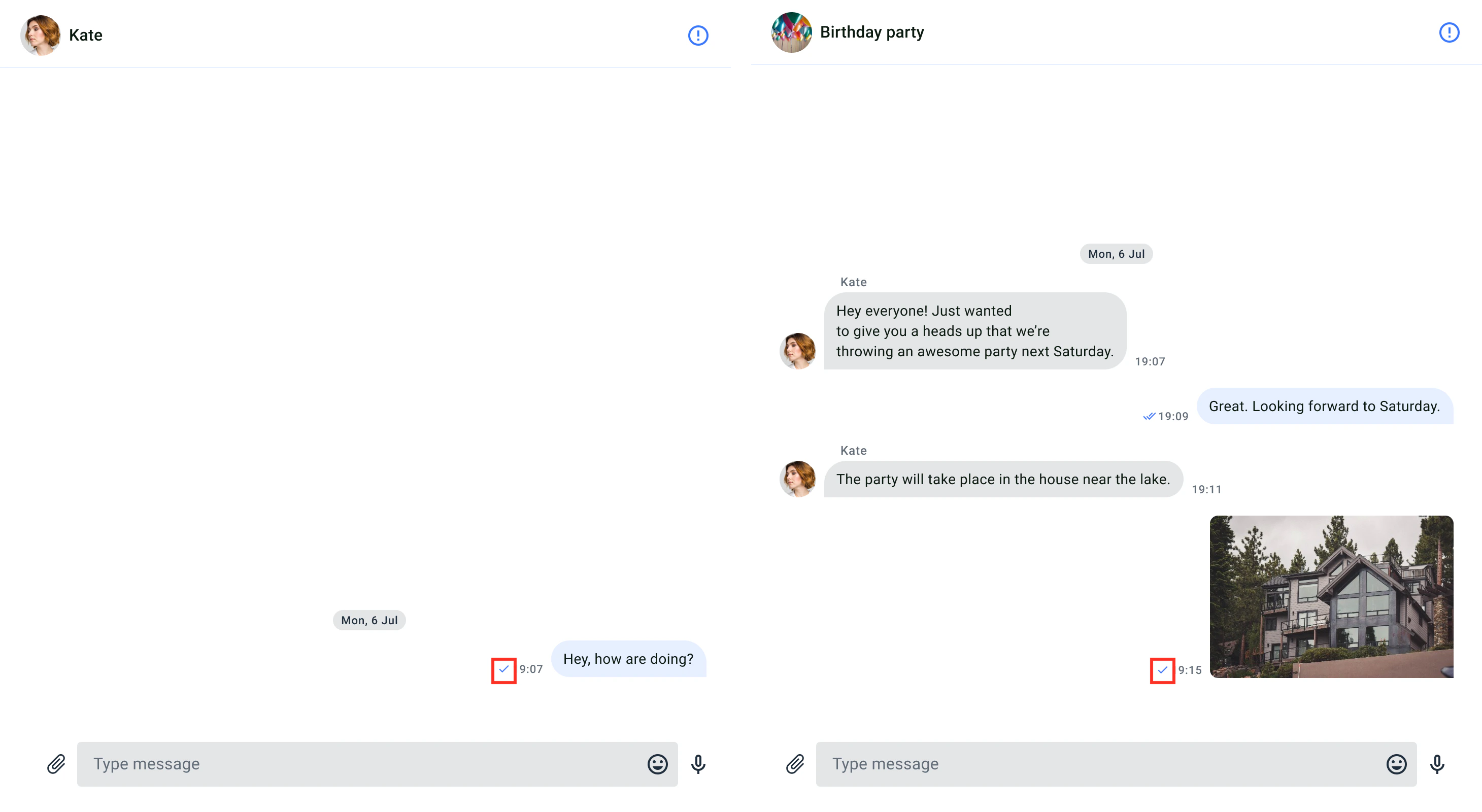The image size is (1482, 812).
Task: Open the shared house photo
Action: click(x=1331, y=596)
